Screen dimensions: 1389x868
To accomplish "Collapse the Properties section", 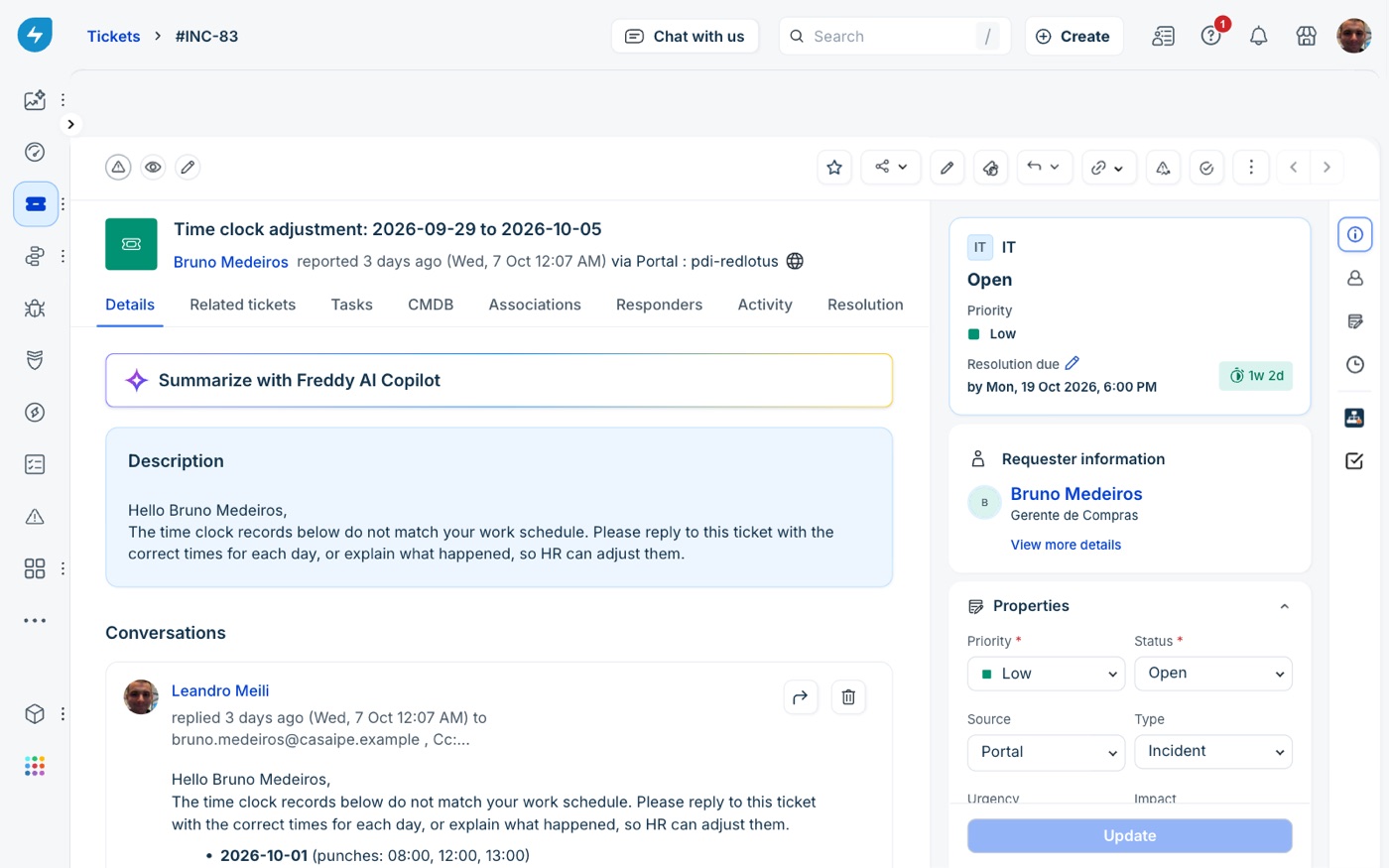I will click(1284, 606).
